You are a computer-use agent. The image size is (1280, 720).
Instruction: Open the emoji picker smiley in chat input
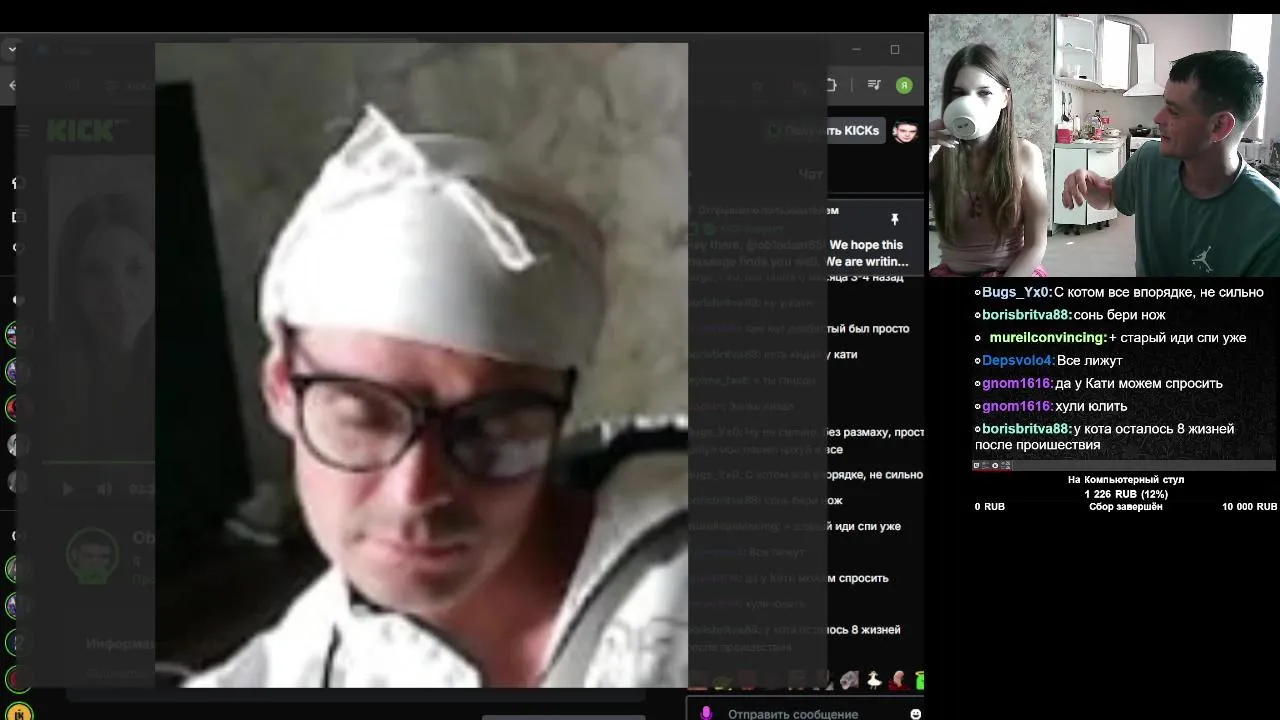tap(915, 714)
